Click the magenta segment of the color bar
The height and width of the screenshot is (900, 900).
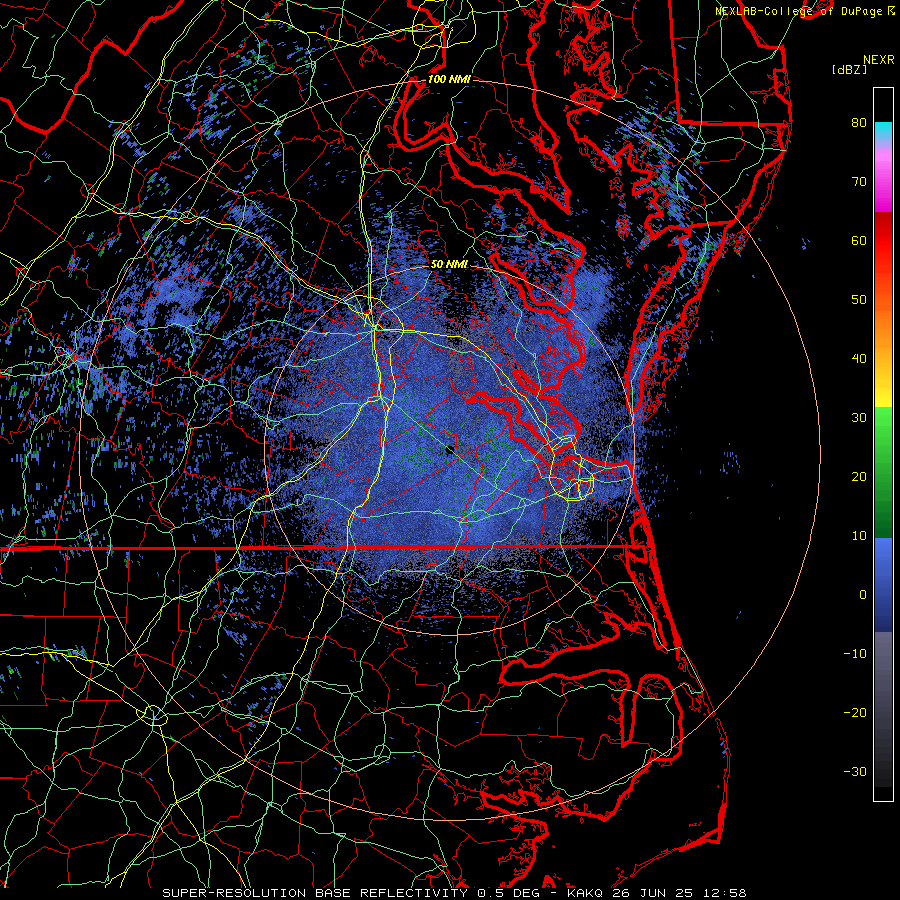(883, 184)
